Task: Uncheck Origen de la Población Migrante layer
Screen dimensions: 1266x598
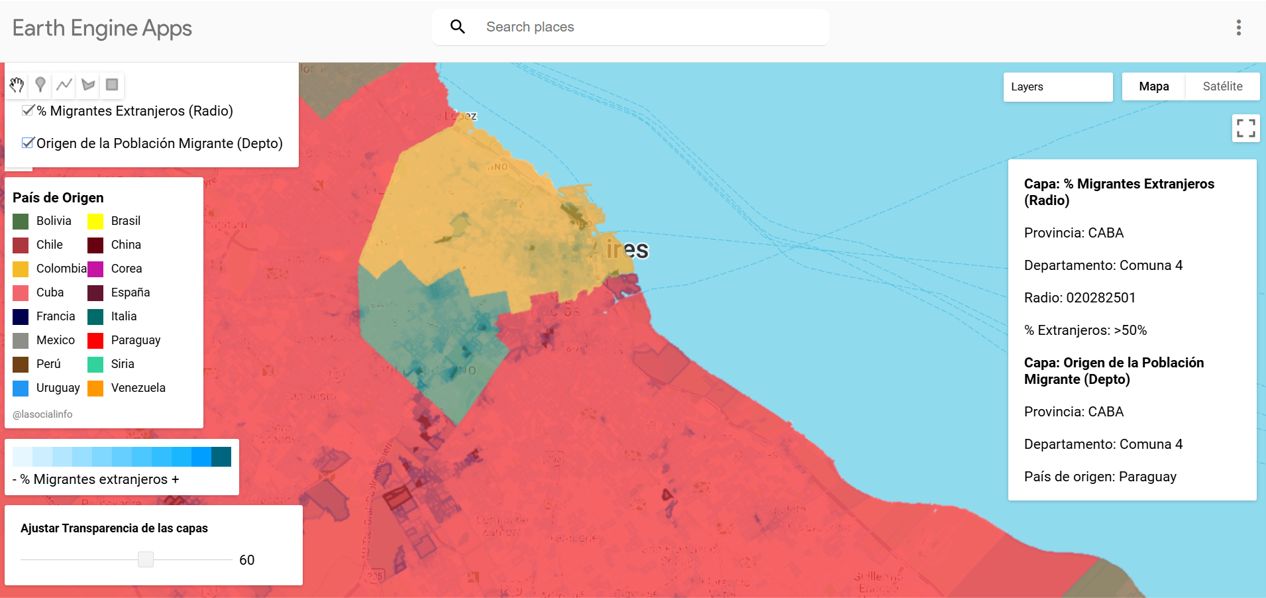Action: 28,143
